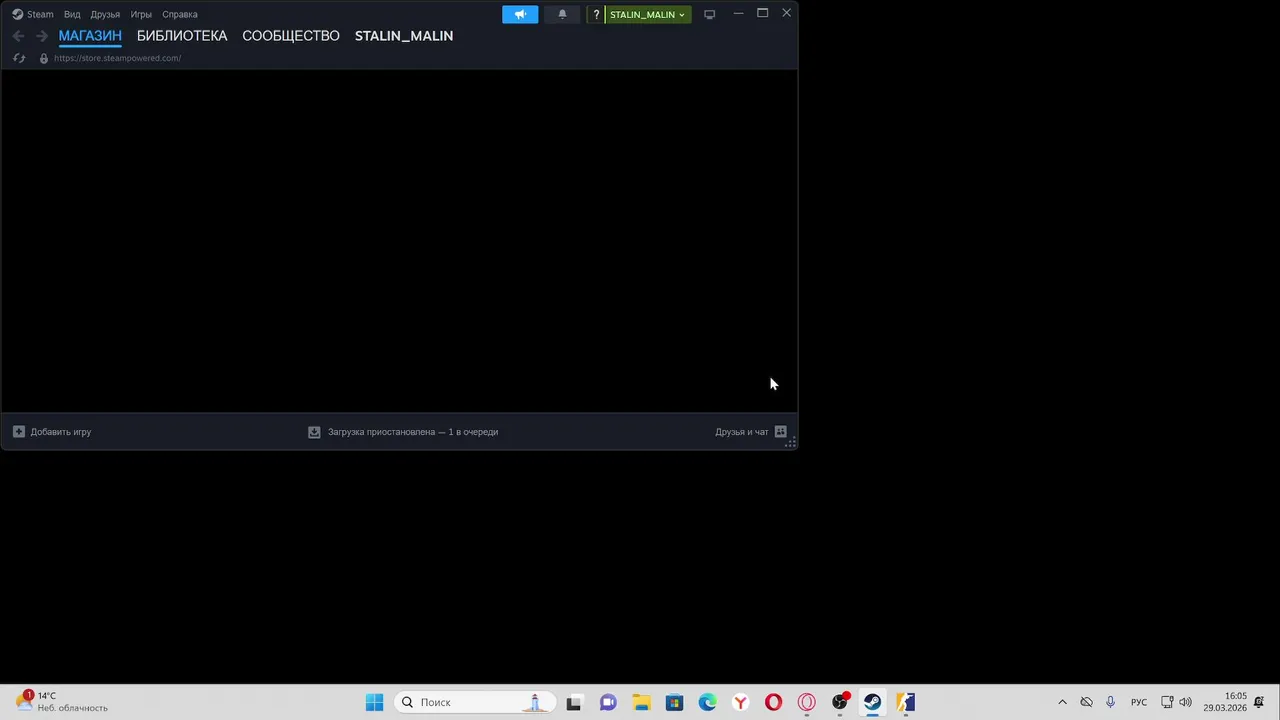Viewport: 1280px width, 720px height.
Task: Launch Microsoft Edge from the taskbar
Action: [707, 702]
